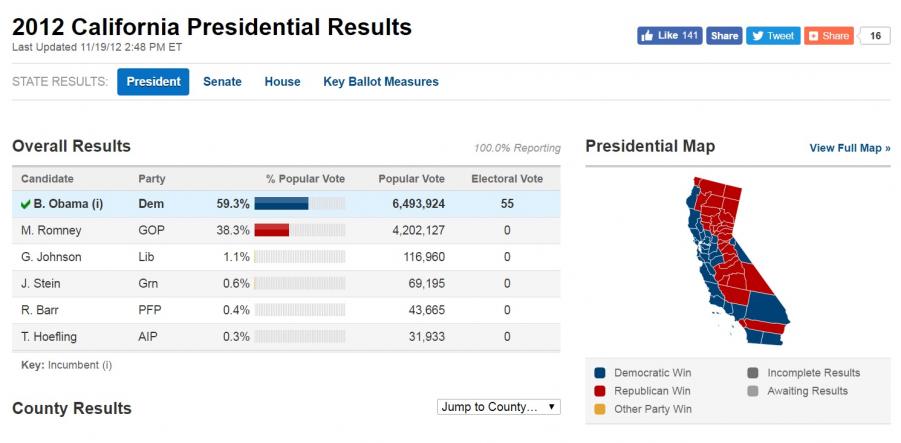Click the share count bubble showing 16

875,36
